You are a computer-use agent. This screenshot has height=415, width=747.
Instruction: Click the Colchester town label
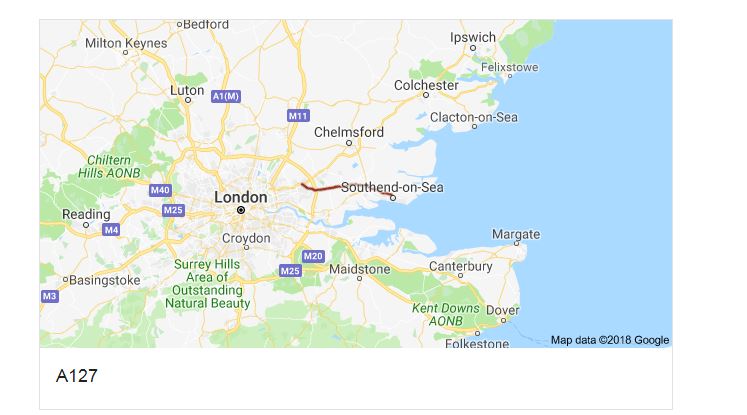tap(426, 85)
